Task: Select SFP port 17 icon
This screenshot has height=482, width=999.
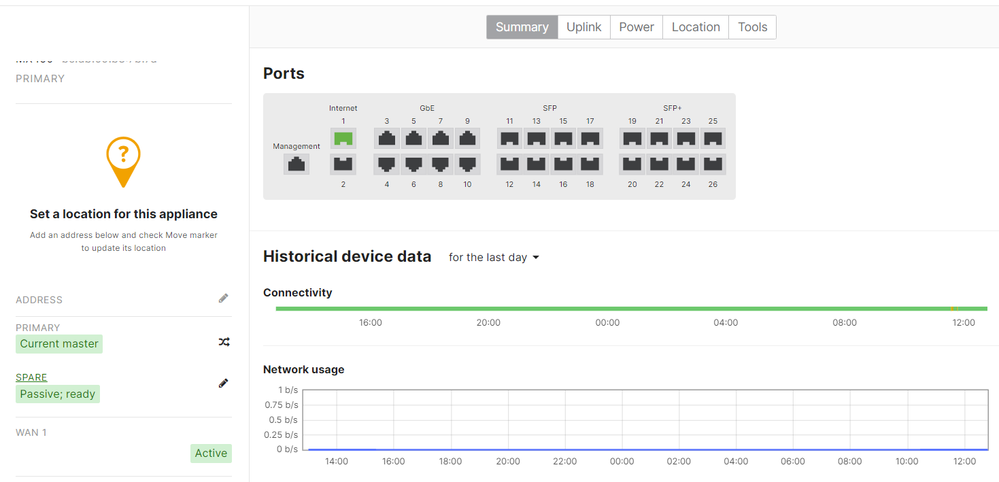Action: (x=590, y=138)
